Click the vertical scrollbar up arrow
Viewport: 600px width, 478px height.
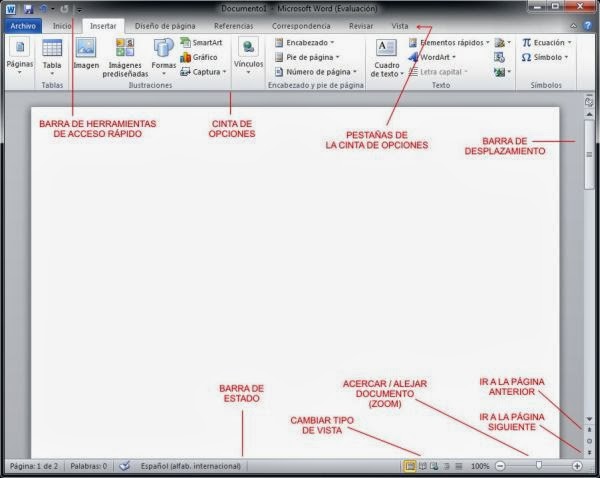(589, 114)
